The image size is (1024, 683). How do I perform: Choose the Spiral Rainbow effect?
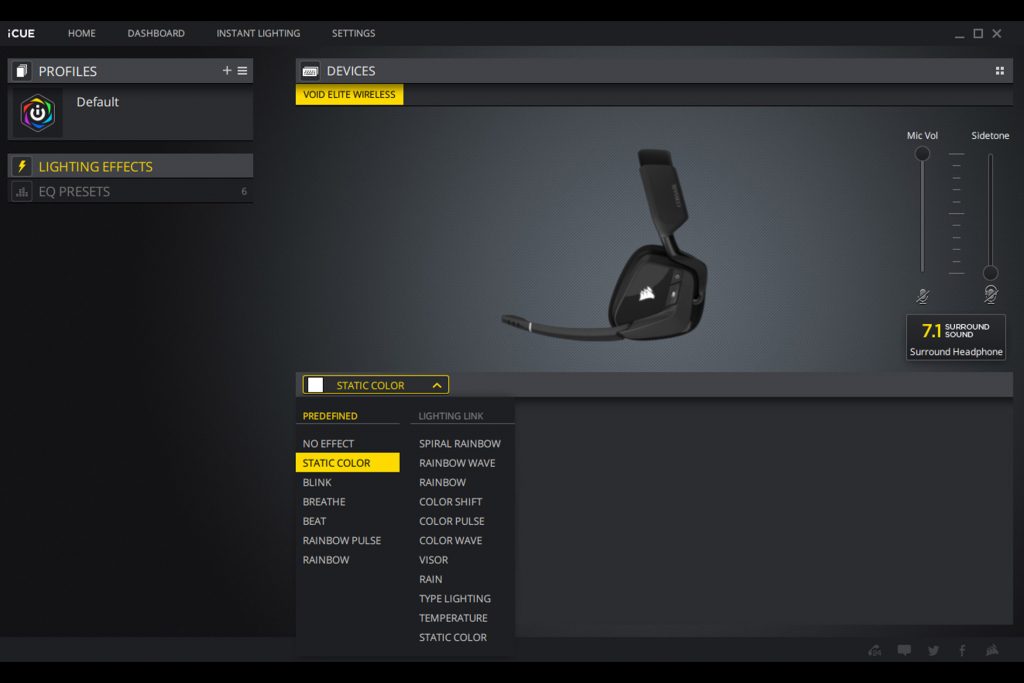(x=460, y=443)
